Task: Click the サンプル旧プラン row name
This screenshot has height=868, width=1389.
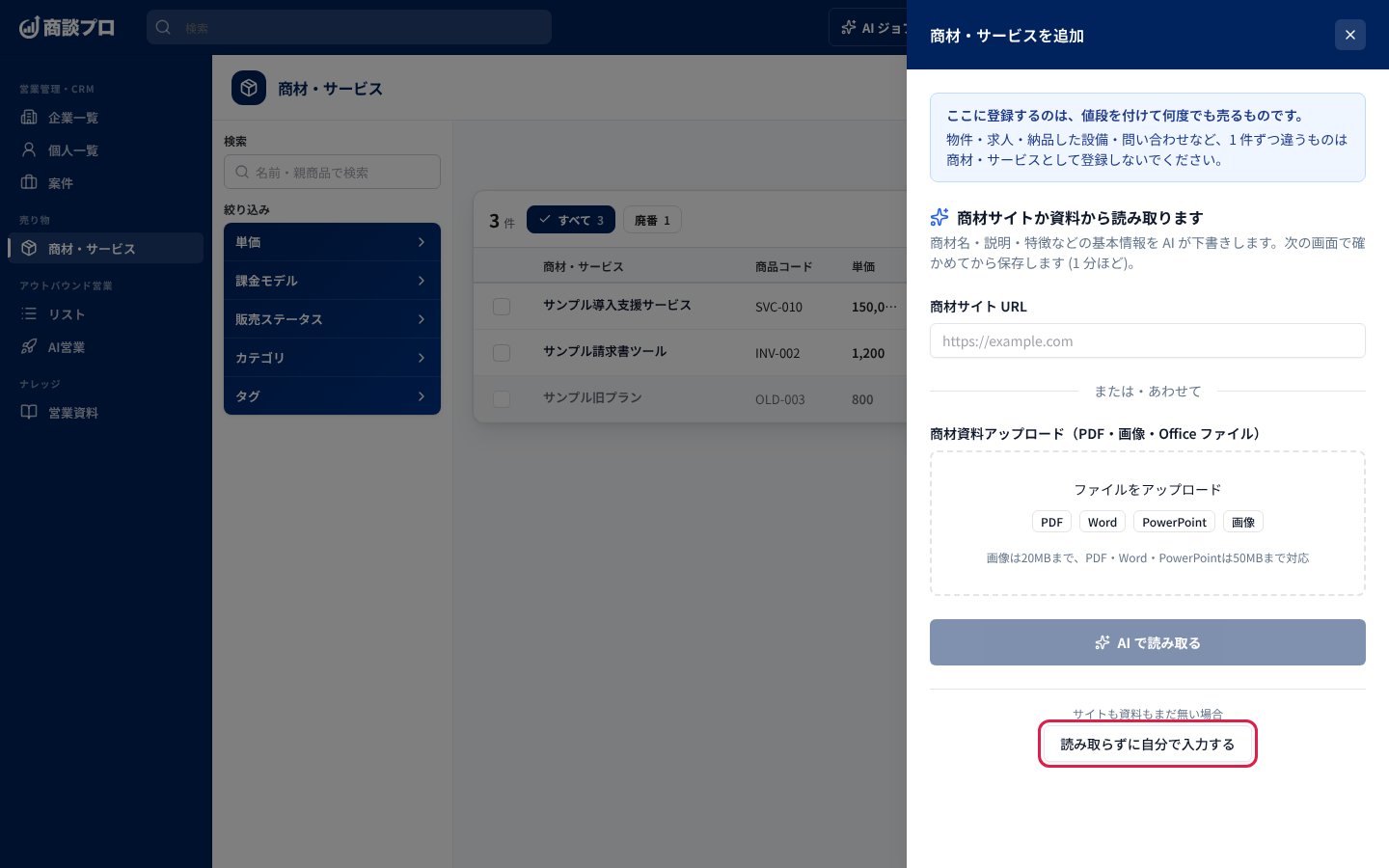Action: (x=592, y=397)
